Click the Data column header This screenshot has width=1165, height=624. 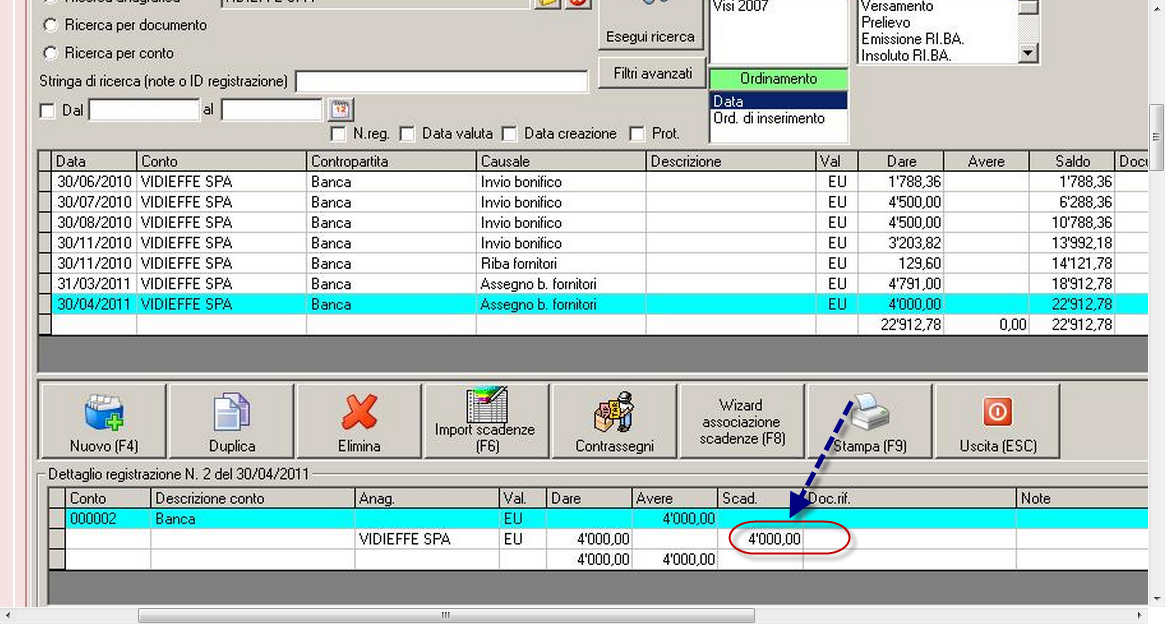(94, 161)
